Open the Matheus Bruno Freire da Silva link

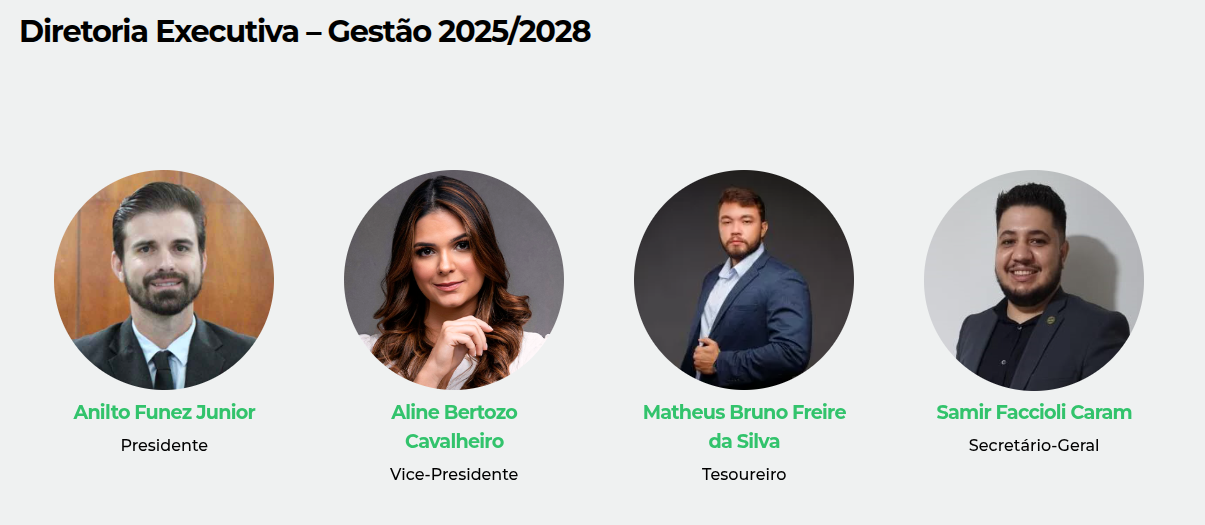pos(744,426)
